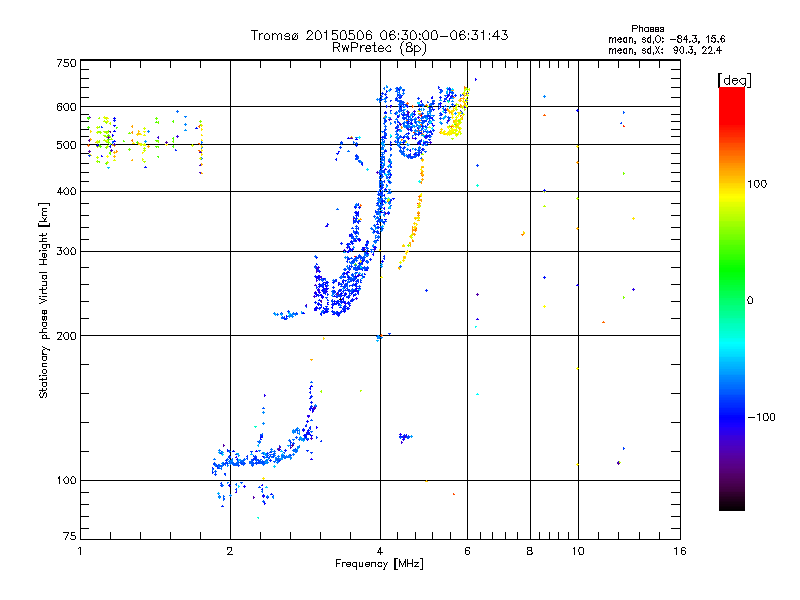The image size is (800, 600).
Task: Click the y-axis label '600'
Action: [67, 107]
